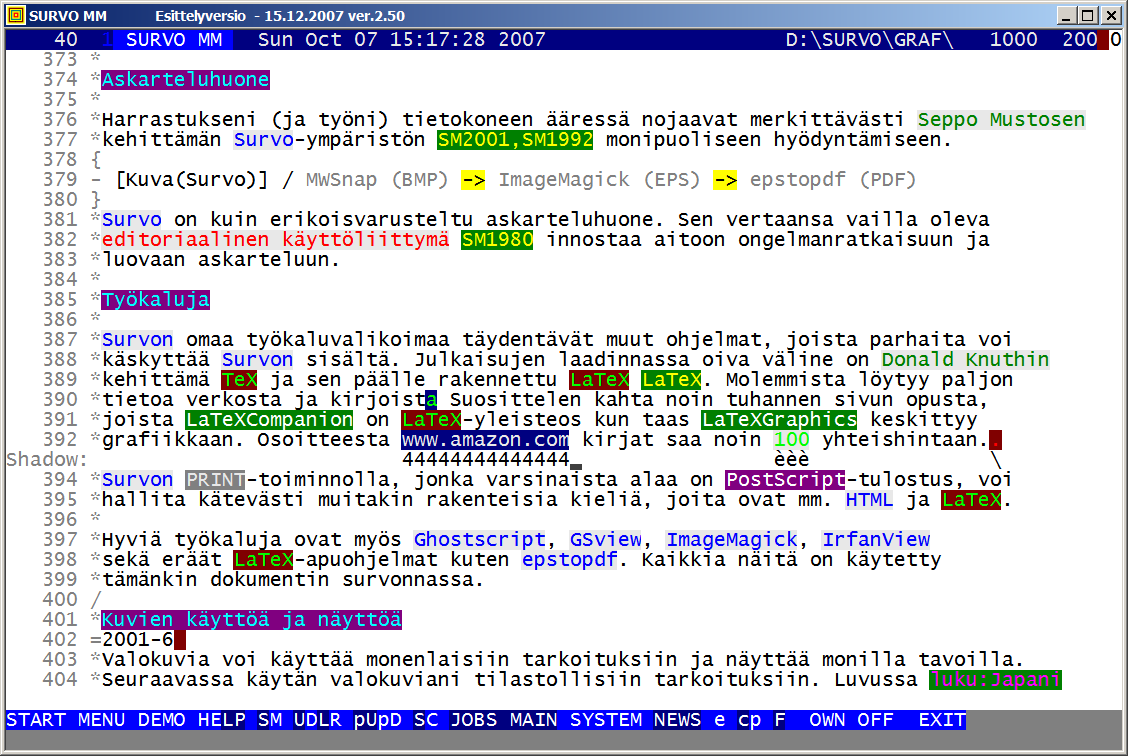Click the HTML word on line 395
1128x756 pixels.
[x=869, y=500]
